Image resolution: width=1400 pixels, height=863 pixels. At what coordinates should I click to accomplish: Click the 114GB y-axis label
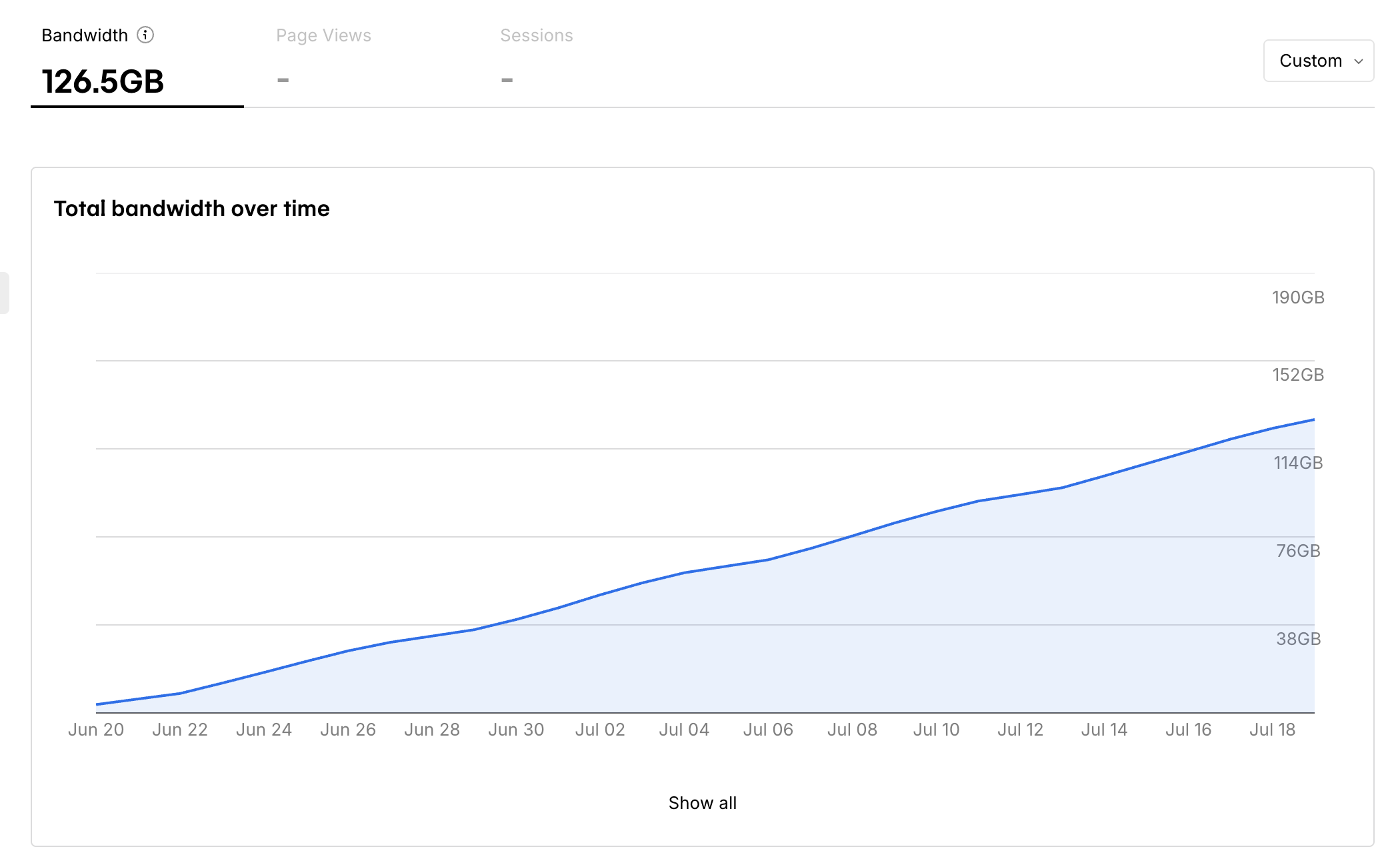click(x=1297, y=463)
